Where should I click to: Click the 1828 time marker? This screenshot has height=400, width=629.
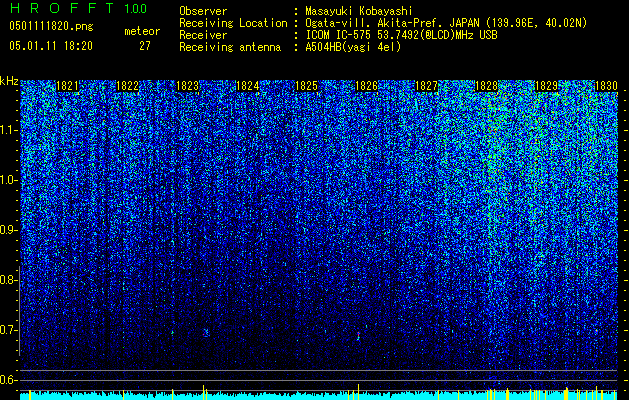pos(486,86)
